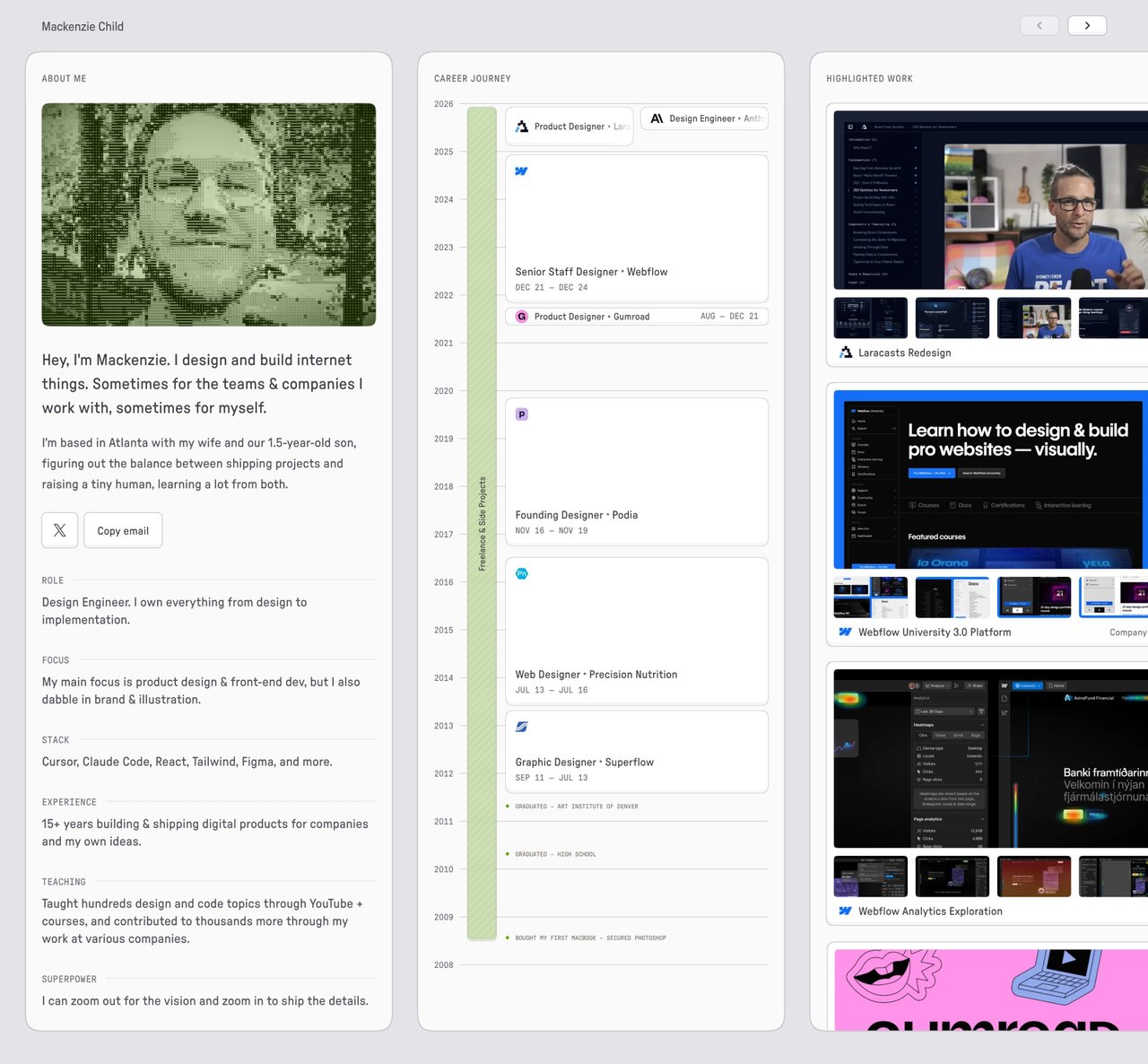Click the Webflow logo in Senior Staff Designer card
The image size is (1148, 1064).
tap(521, 171)
